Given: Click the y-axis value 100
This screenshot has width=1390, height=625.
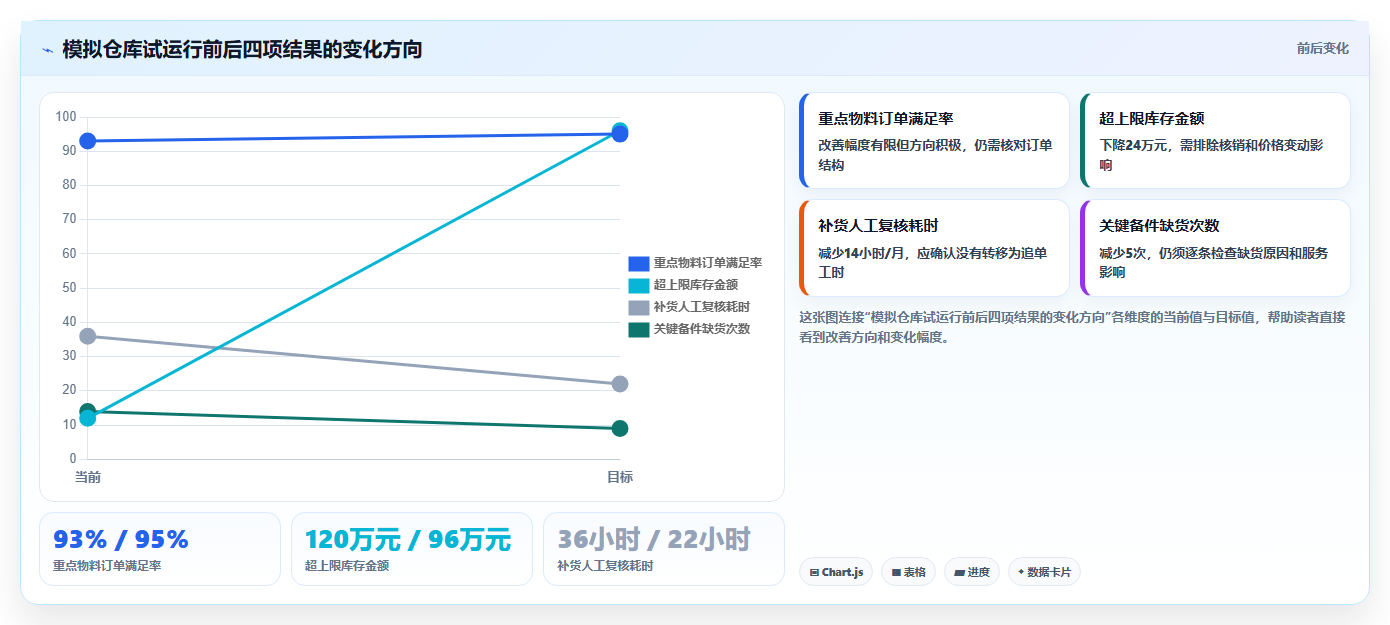Looking at the screenshot, I should pos(66,117).
